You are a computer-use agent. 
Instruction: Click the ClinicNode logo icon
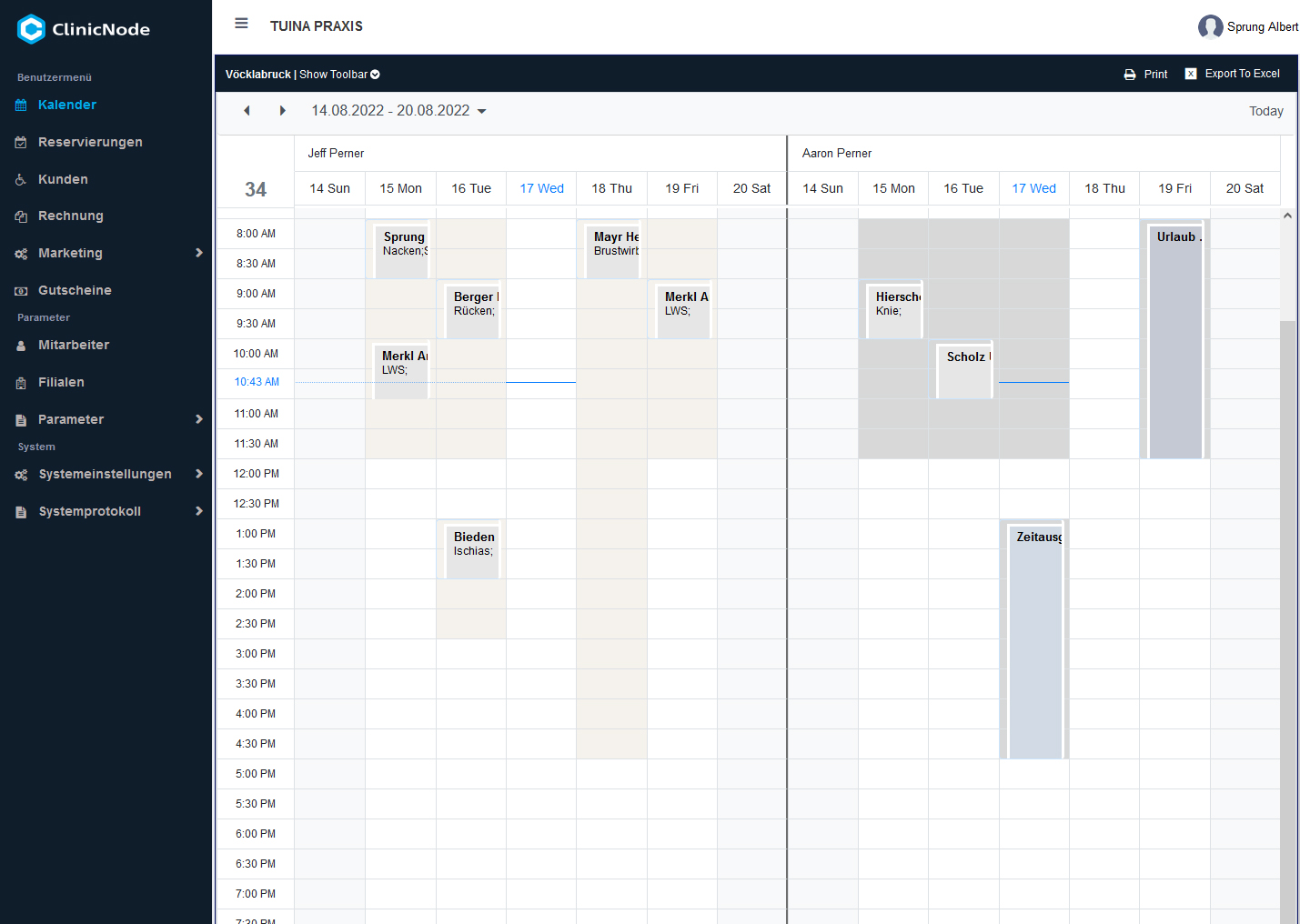click(31, 29)
